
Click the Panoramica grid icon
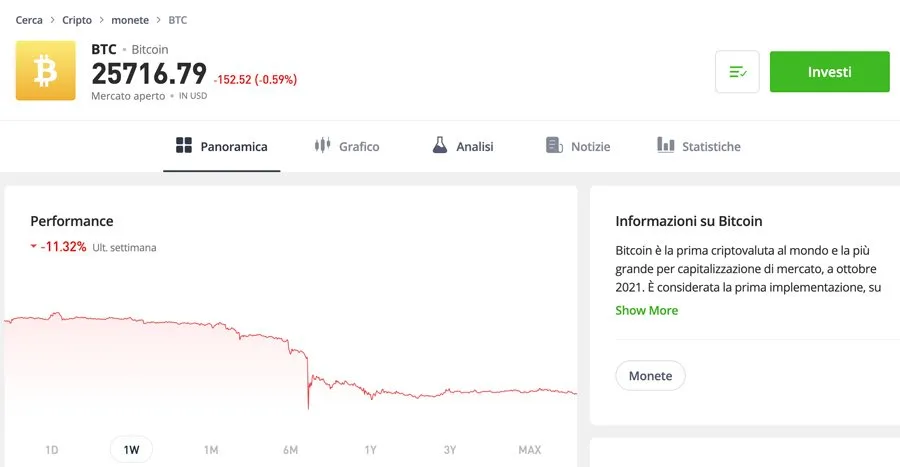184,145
